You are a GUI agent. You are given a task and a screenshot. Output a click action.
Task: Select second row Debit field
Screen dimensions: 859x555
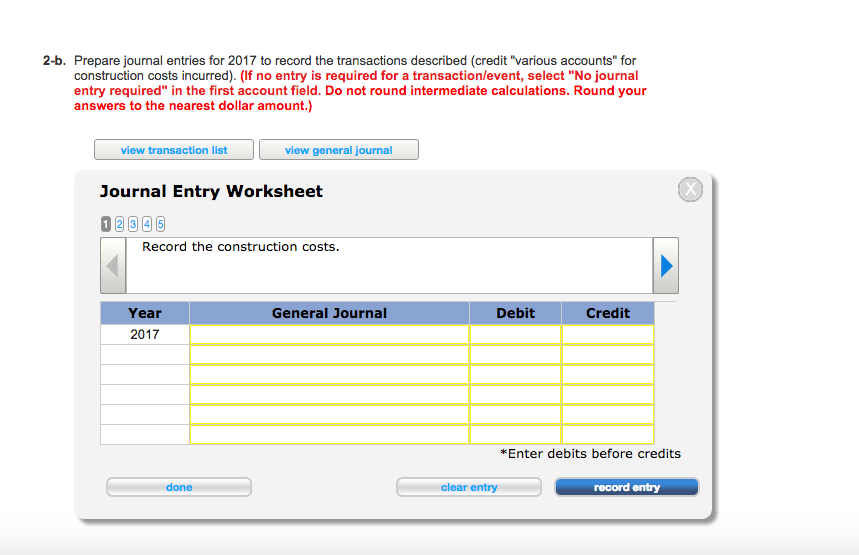click(x=516, y=354)
